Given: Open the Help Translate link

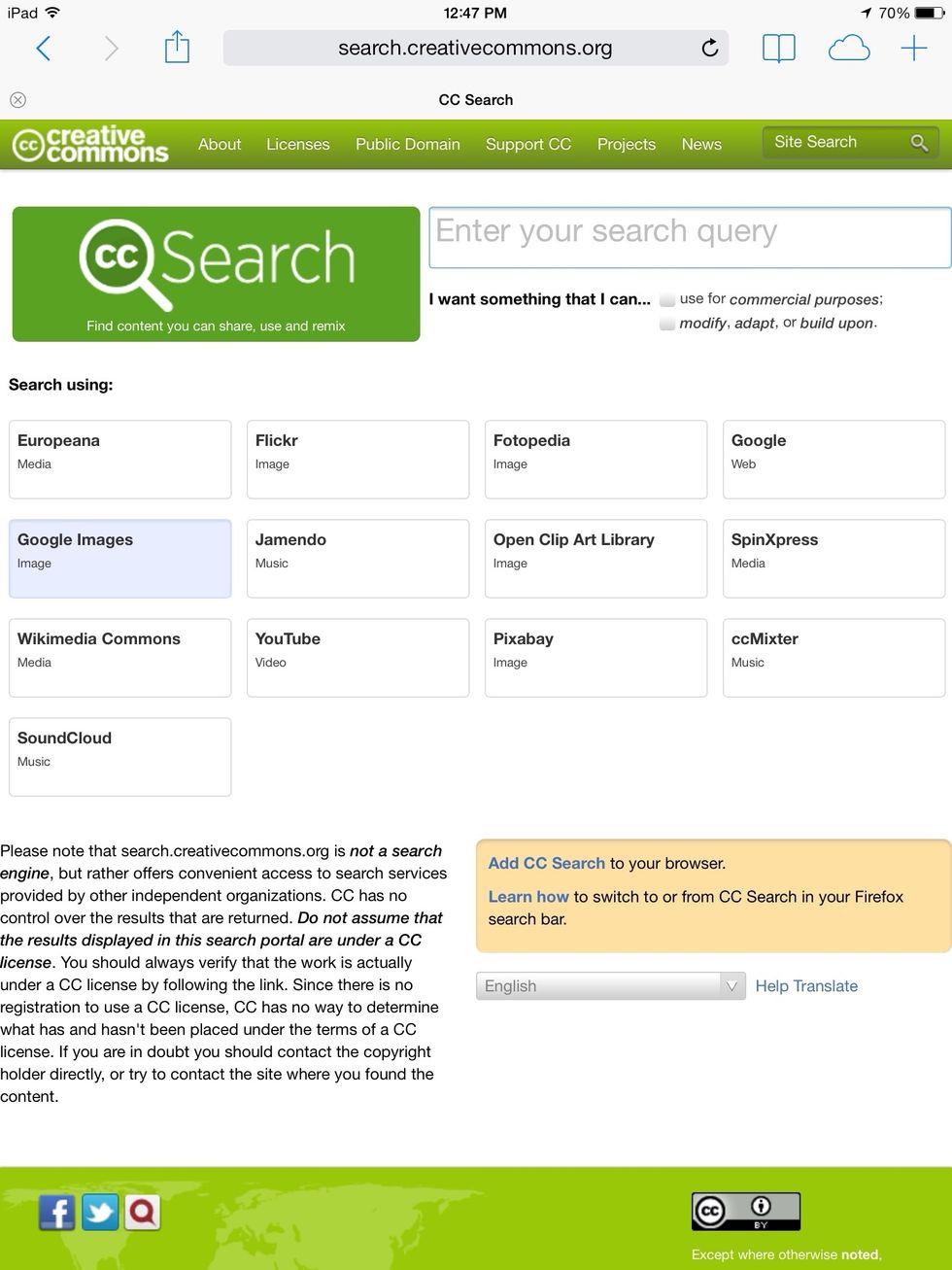Looking at the screenshot, I should coord(807,986).
